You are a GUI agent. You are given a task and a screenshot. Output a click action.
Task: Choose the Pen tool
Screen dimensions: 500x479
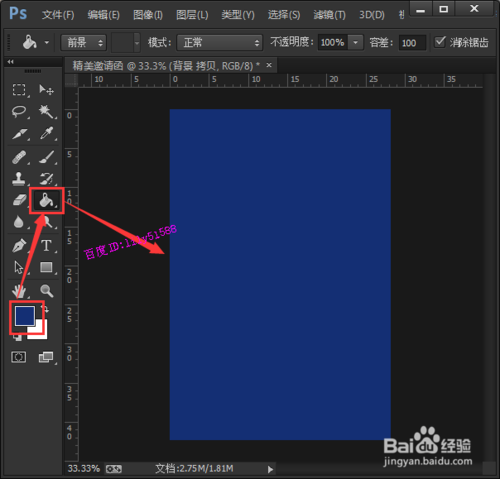click(x=19, y=246)
